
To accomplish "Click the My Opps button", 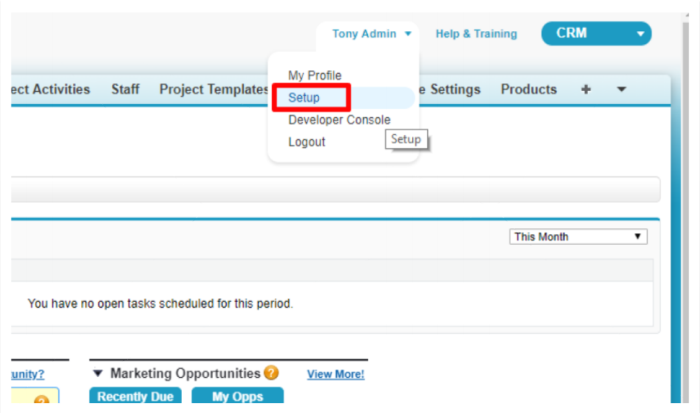I will [238, 396].
